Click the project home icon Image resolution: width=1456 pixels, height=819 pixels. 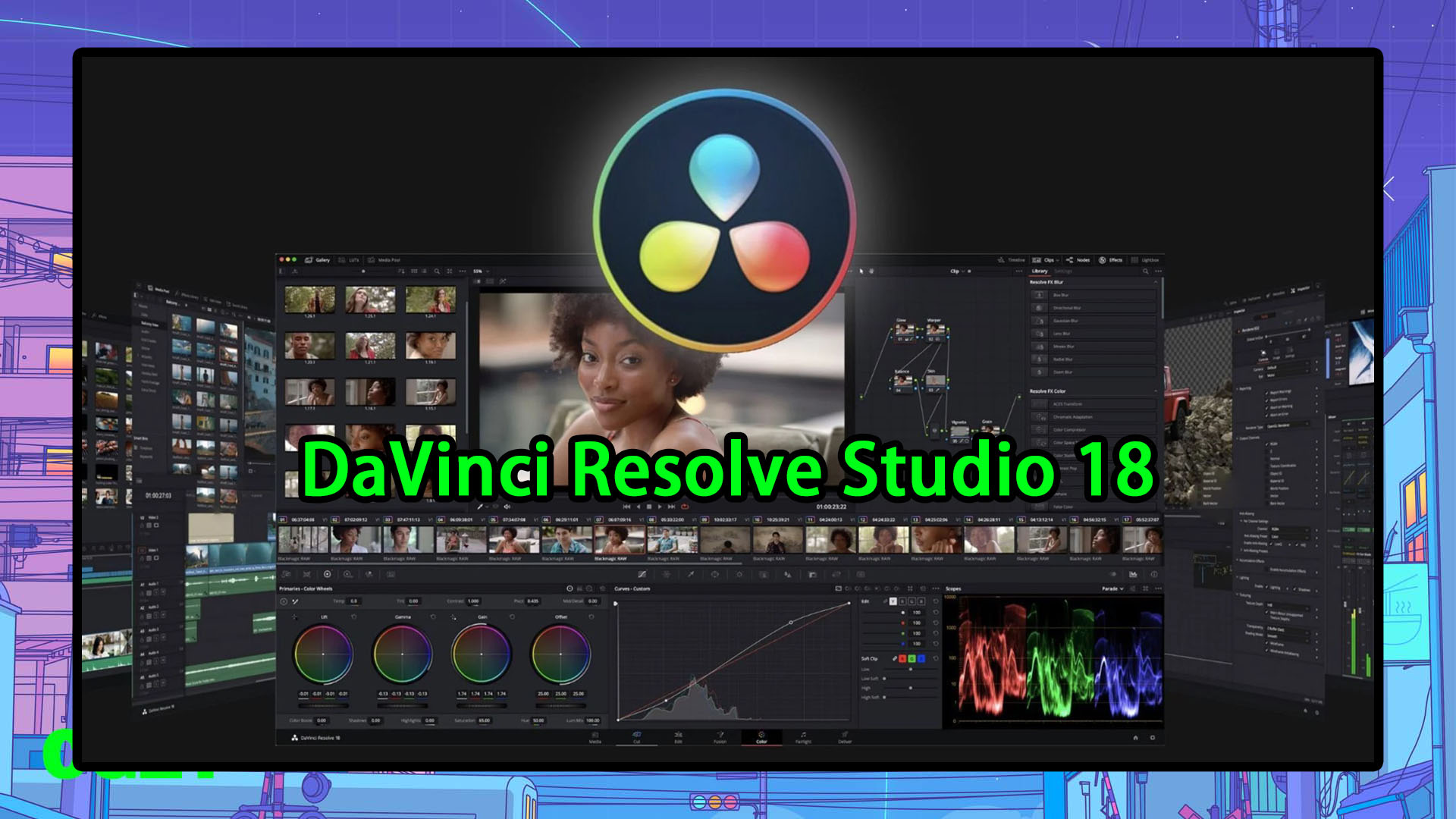coord(1135,737)
